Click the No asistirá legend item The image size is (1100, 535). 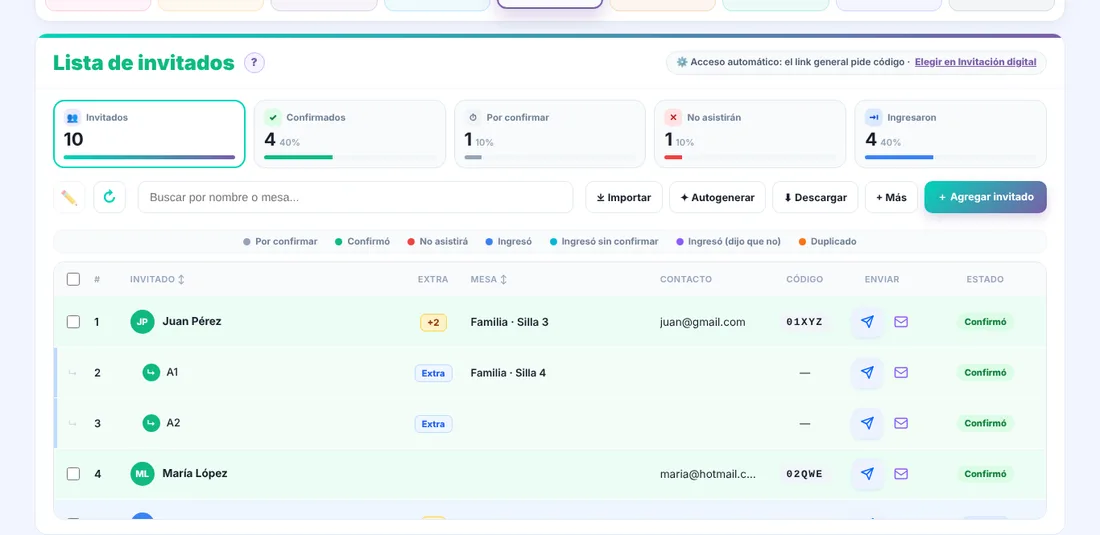click(437, 241)
